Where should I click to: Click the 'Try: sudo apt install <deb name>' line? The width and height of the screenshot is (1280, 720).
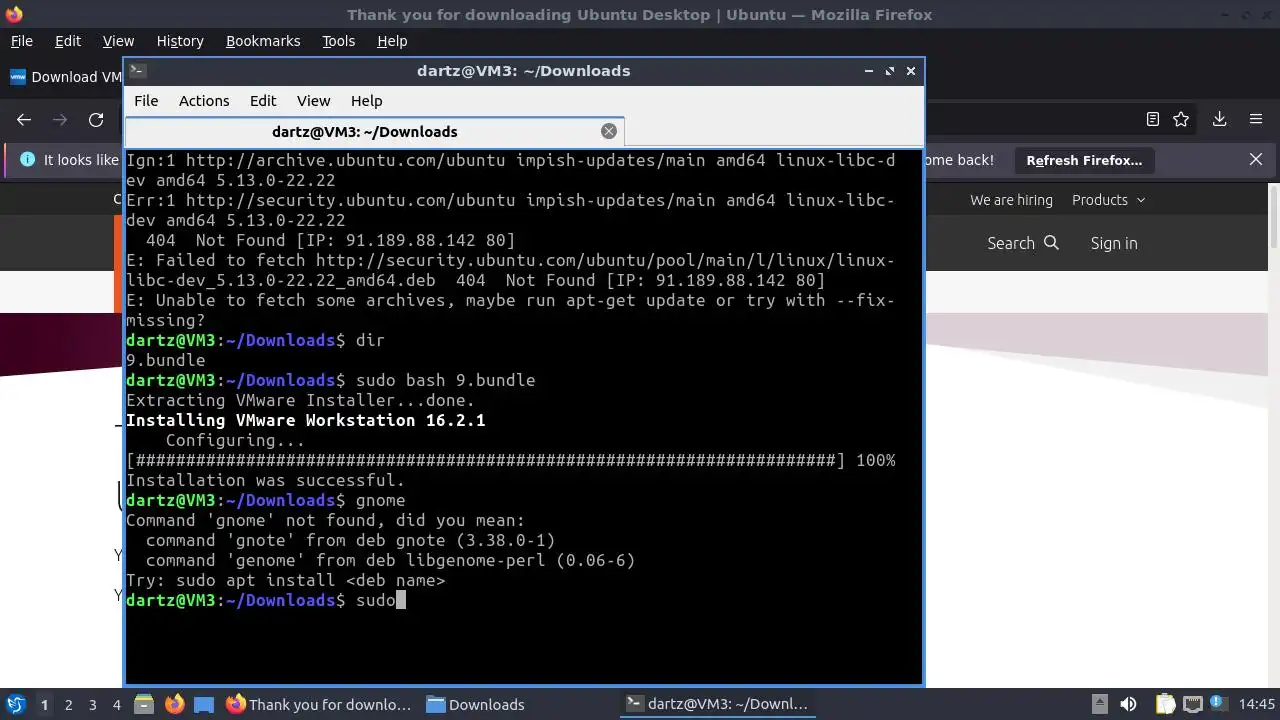pyautogui.click(x=285, y=580)
